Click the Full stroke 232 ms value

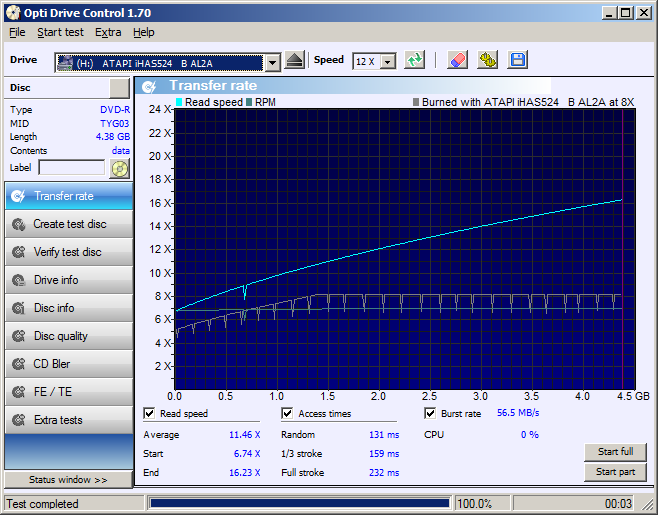(x=384, y=473)
